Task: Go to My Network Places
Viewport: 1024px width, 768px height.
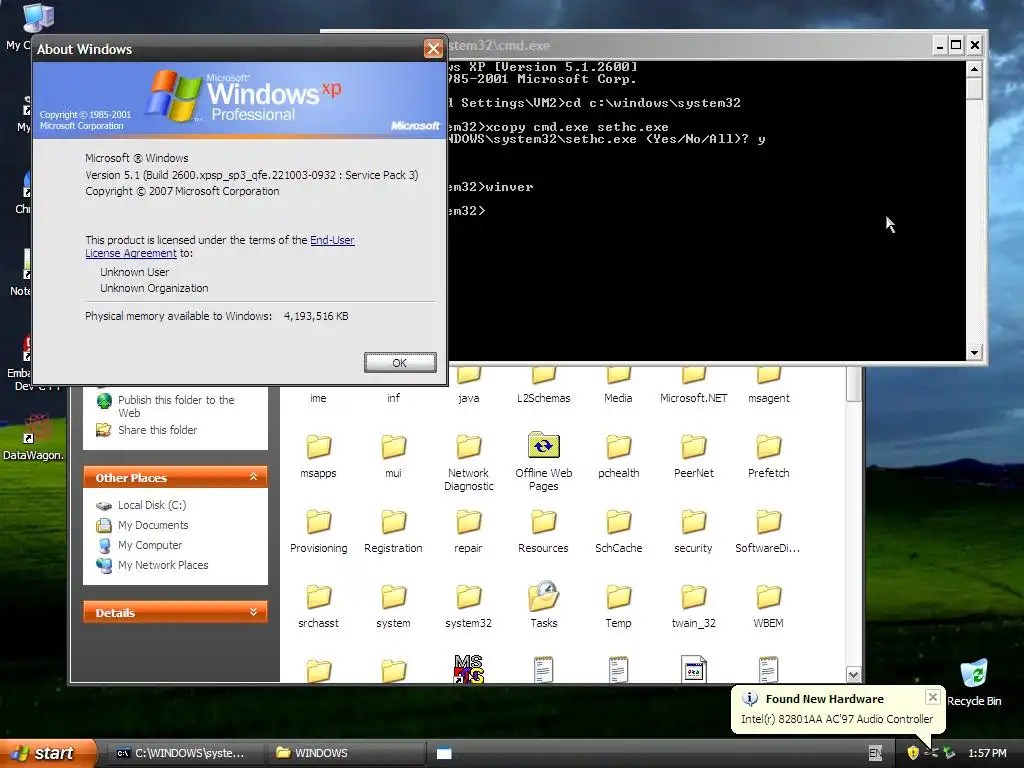Action: tap(152, 565)
